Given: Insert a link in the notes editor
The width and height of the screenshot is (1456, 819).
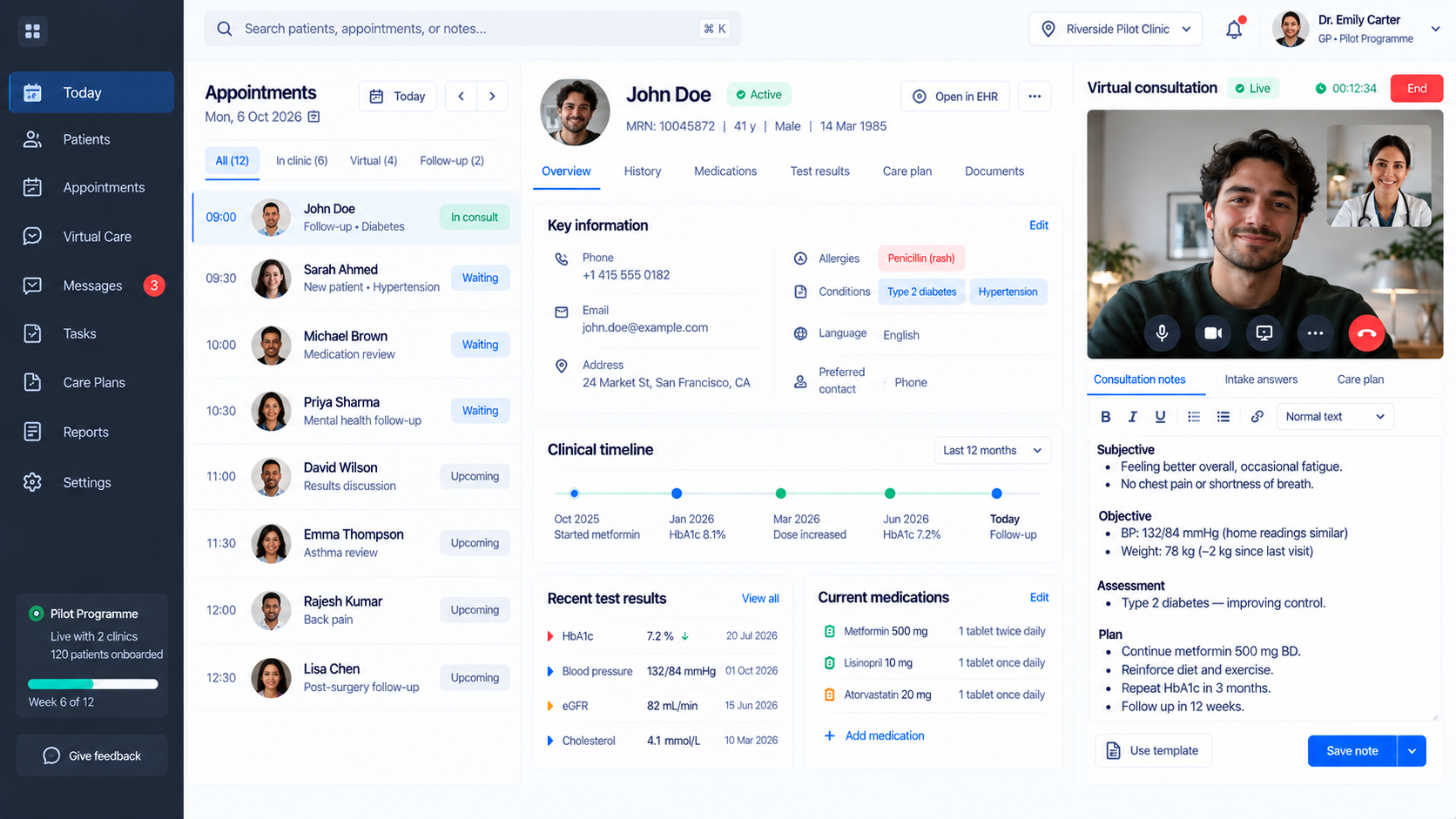Looking at the screenshot, I should point(1257,417).
